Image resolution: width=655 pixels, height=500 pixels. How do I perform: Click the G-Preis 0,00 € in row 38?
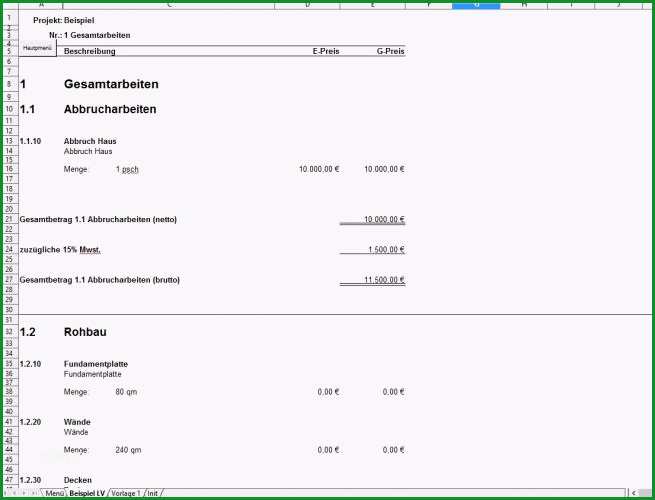pos(394,392)
